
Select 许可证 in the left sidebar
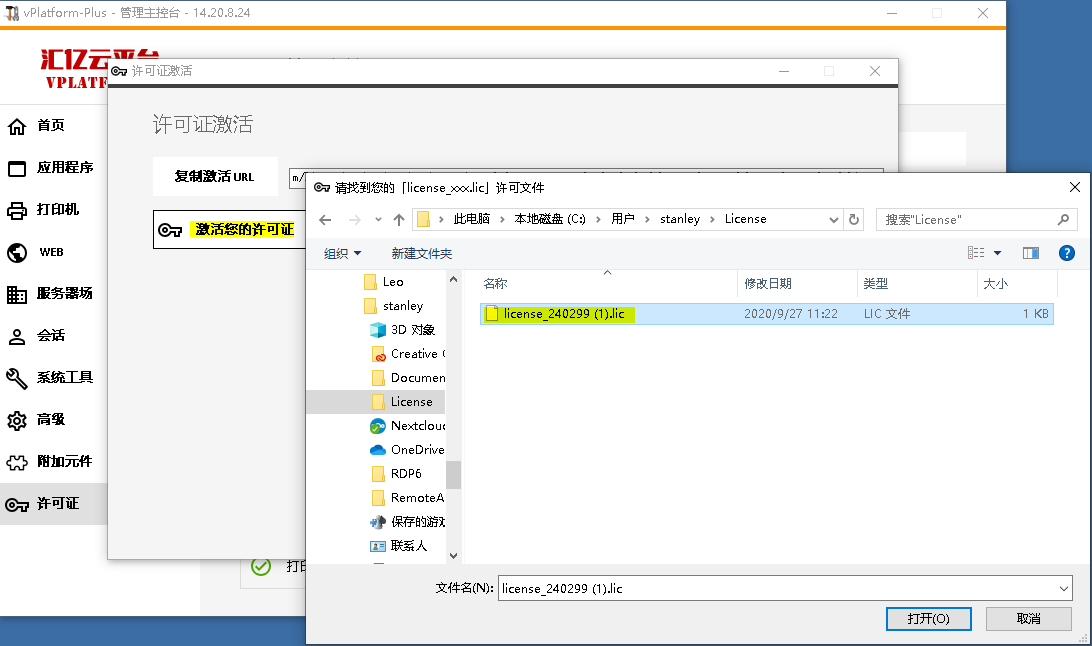pyautogui.click(x=57, y=504)
